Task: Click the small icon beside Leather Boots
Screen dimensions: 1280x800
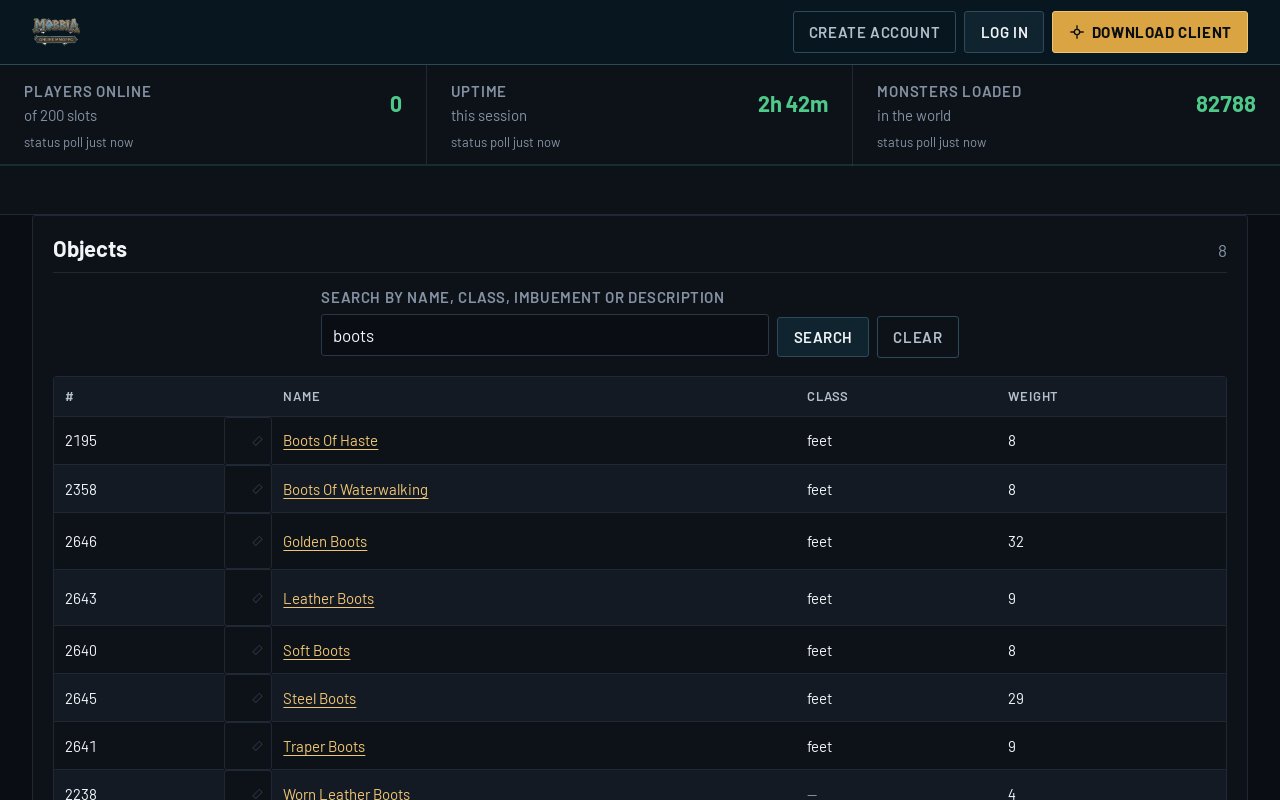Action: coord(257,598)
